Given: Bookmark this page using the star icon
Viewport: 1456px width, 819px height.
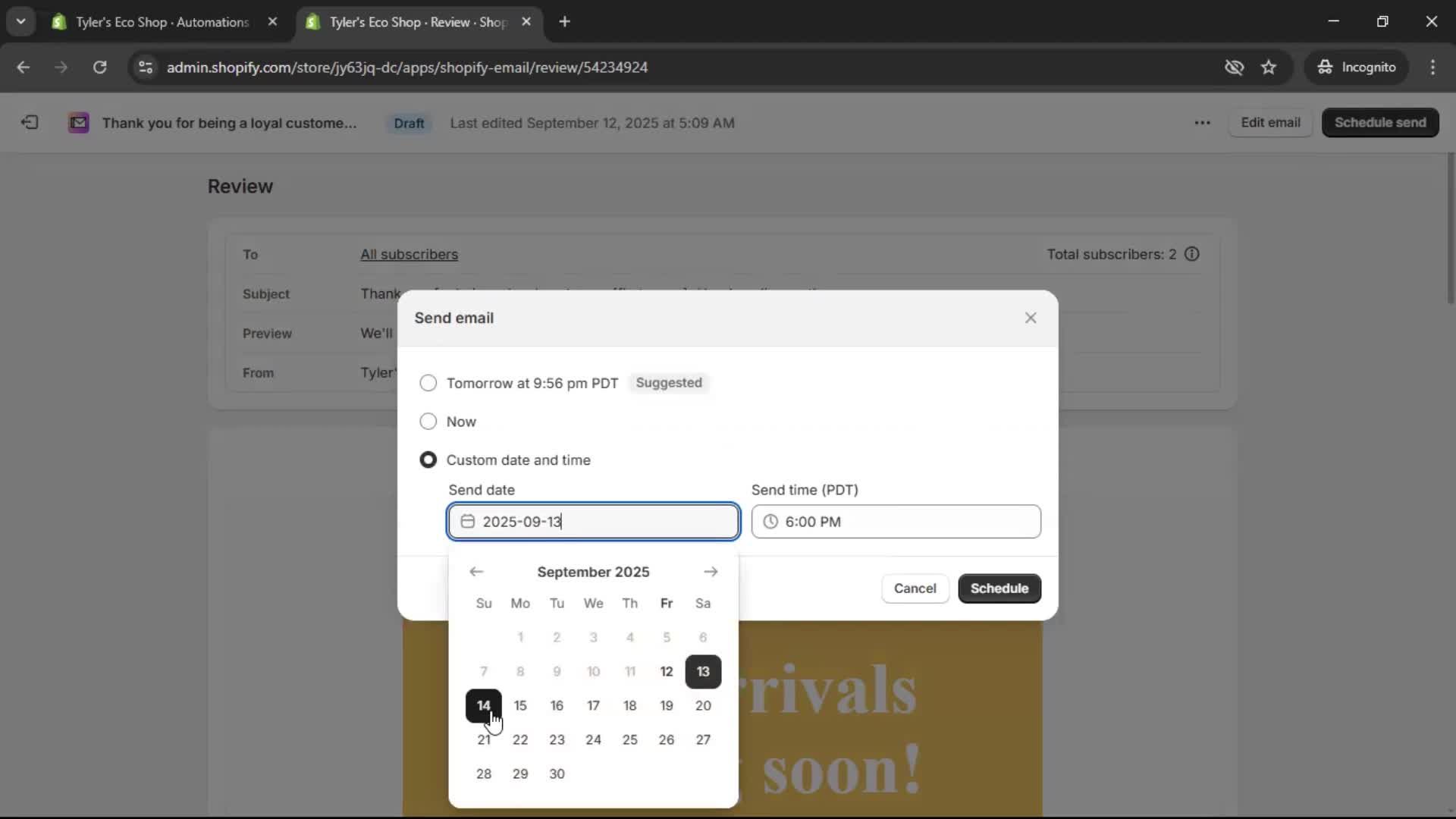Looking at the screenshot, I should (x=1269, y=67).
